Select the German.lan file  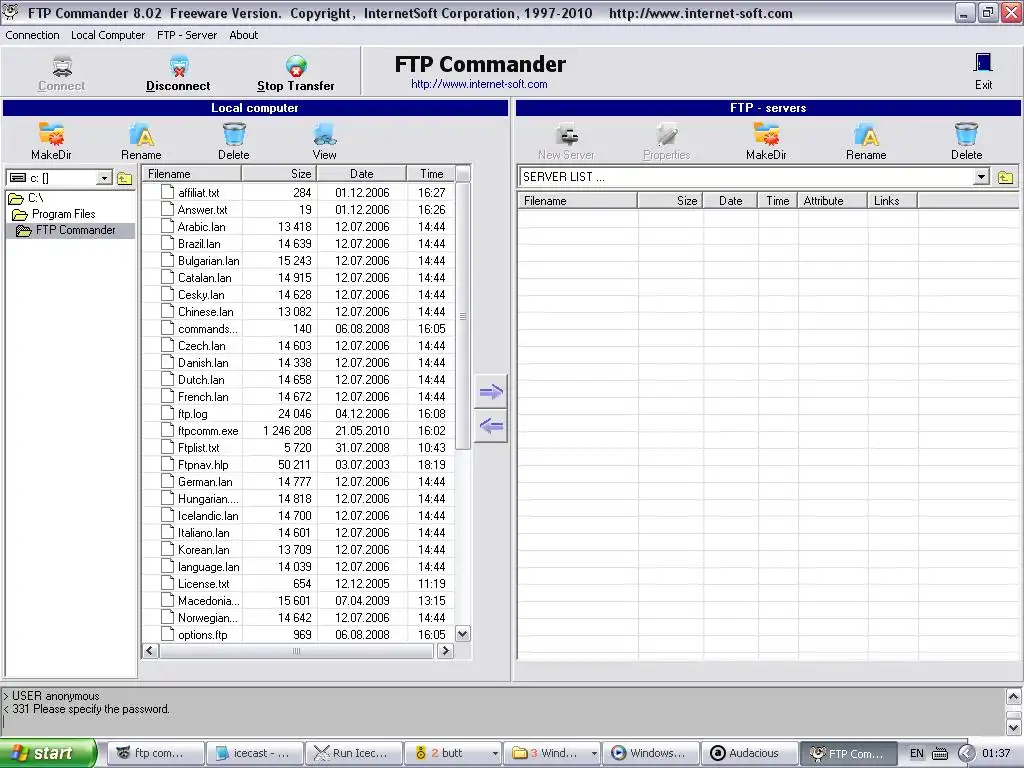coord(205,481)
